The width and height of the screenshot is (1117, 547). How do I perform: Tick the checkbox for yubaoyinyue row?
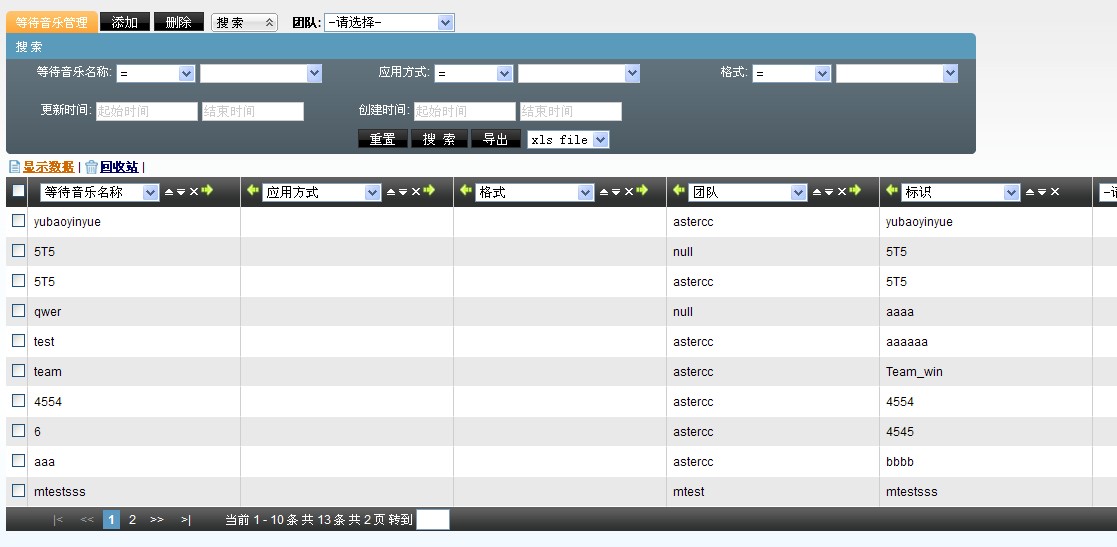click(x=18, y=221)
